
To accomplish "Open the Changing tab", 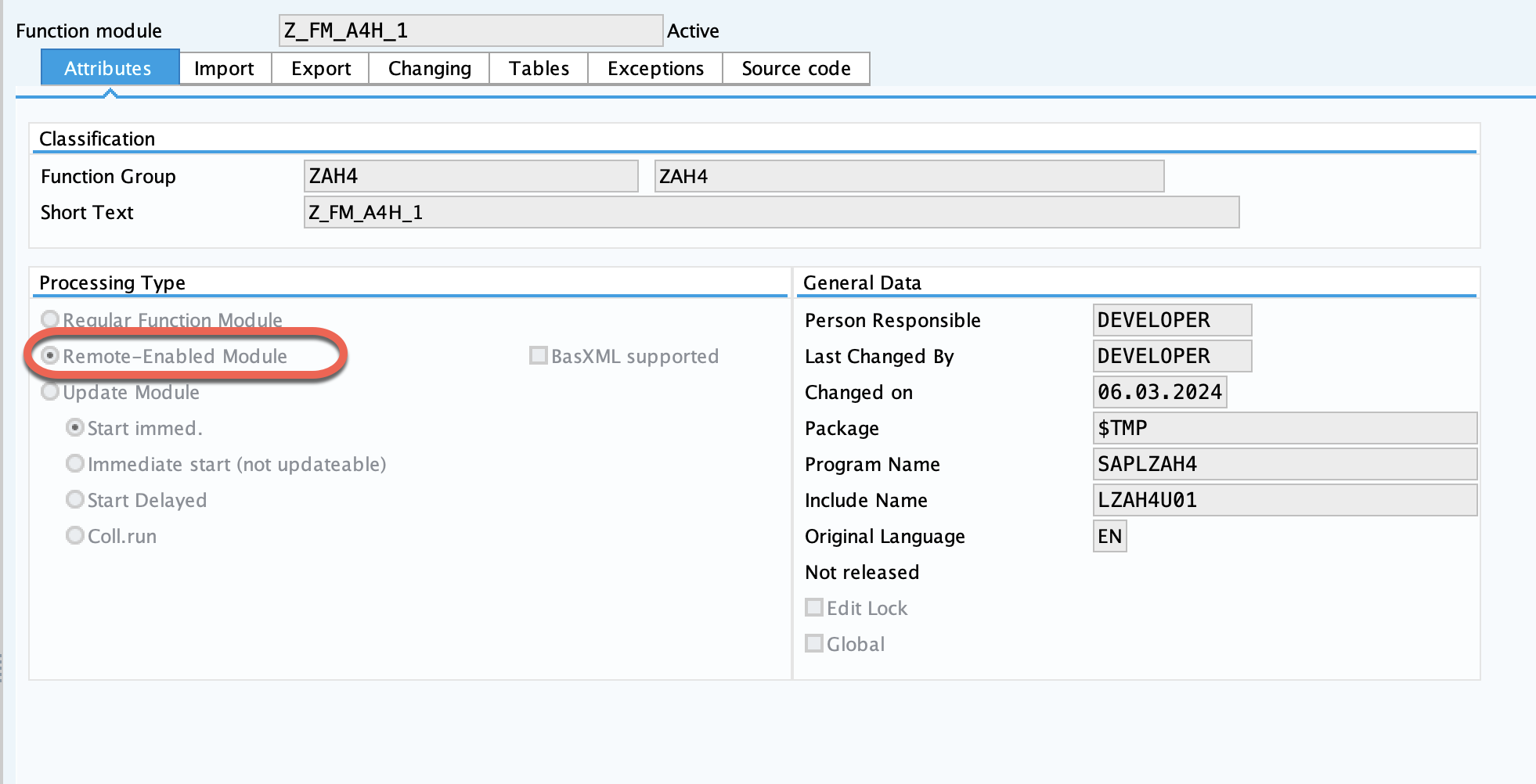I will 427,68.
